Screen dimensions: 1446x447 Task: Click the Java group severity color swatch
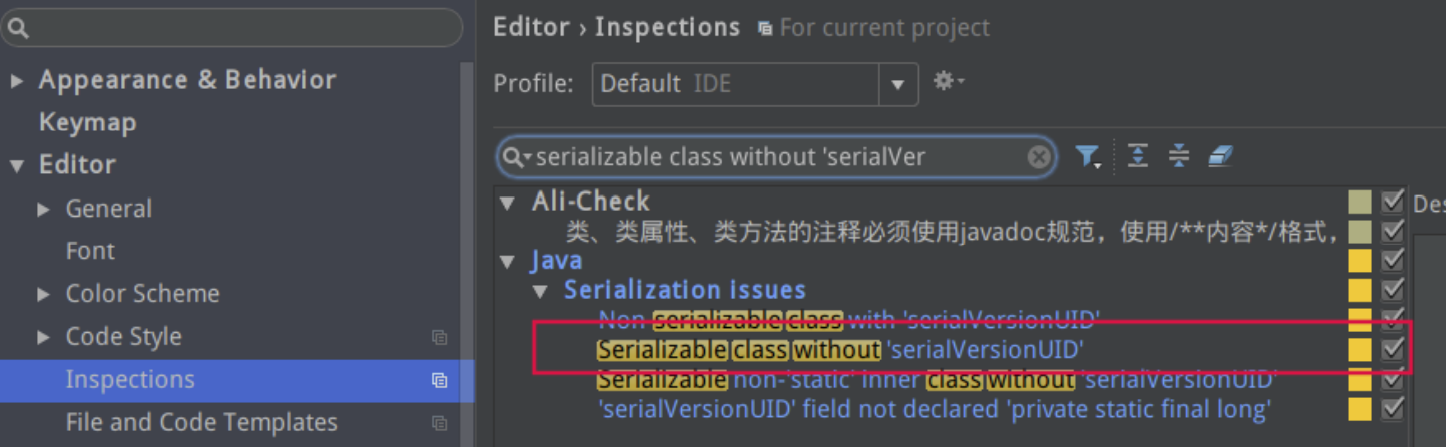coord(1360,261)
